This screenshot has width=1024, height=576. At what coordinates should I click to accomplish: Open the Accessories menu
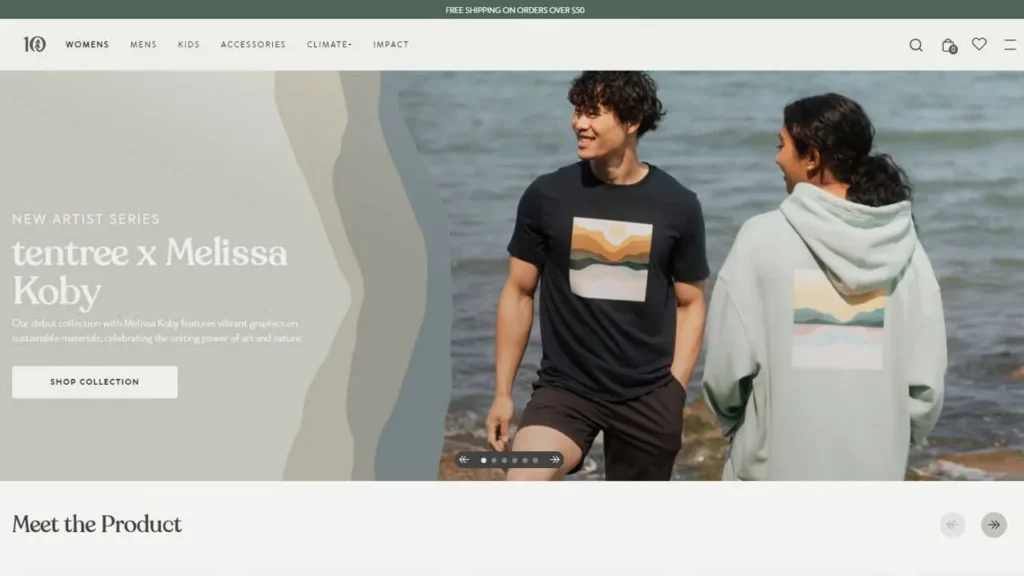click(253, 44)
